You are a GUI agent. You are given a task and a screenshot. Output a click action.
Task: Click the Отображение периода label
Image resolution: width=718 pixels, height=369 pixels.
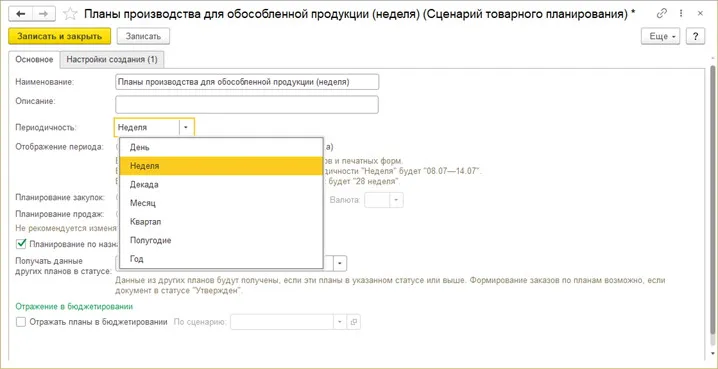click(60, 147)
